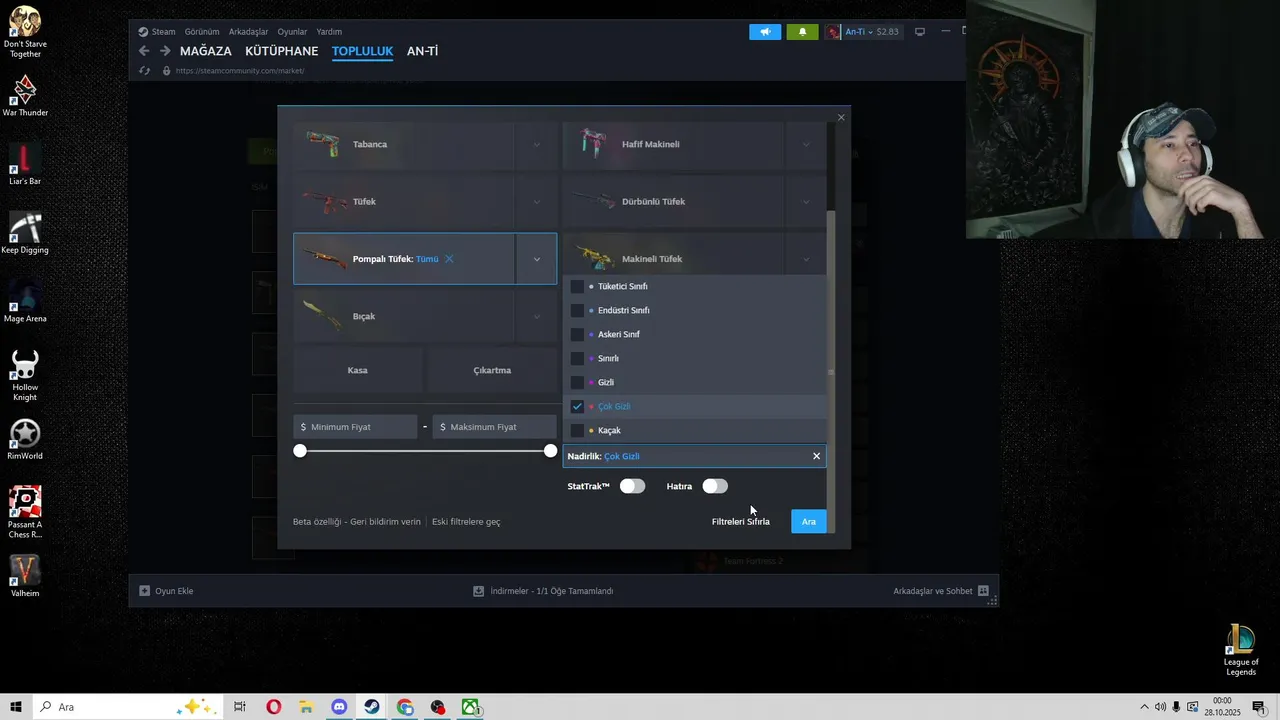Screen dimensions: 1280x720
Task: Select the Çıkartma category button
Action: [492, 370]
